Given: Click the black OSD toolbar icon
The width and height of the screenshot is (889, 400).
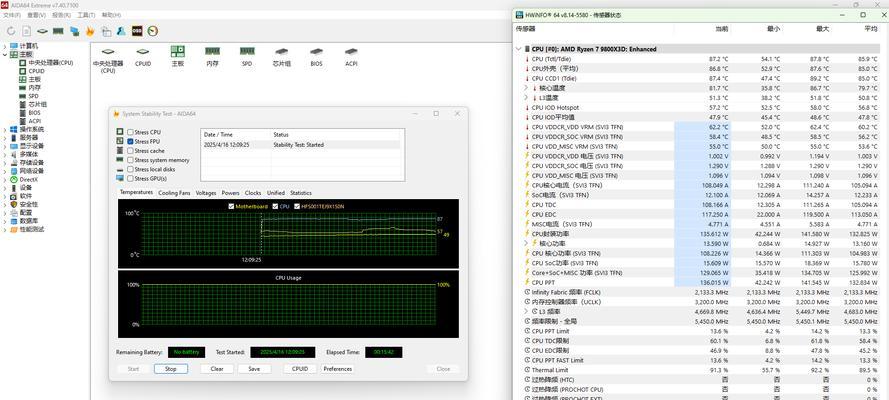Looking at the screenshot, I should [x=137, y=31].
